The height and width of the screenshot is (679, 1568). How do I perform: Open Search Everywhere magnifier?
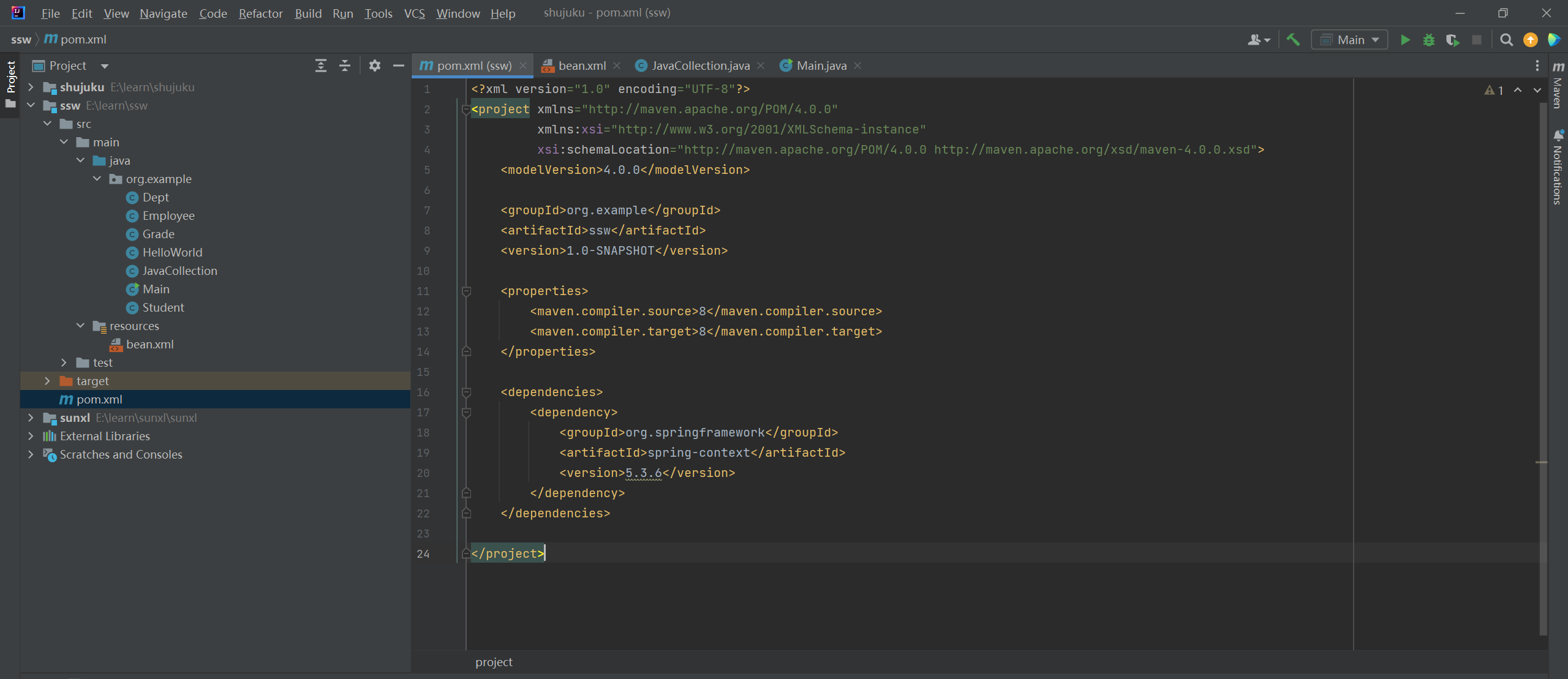(x=1506, y=40)
